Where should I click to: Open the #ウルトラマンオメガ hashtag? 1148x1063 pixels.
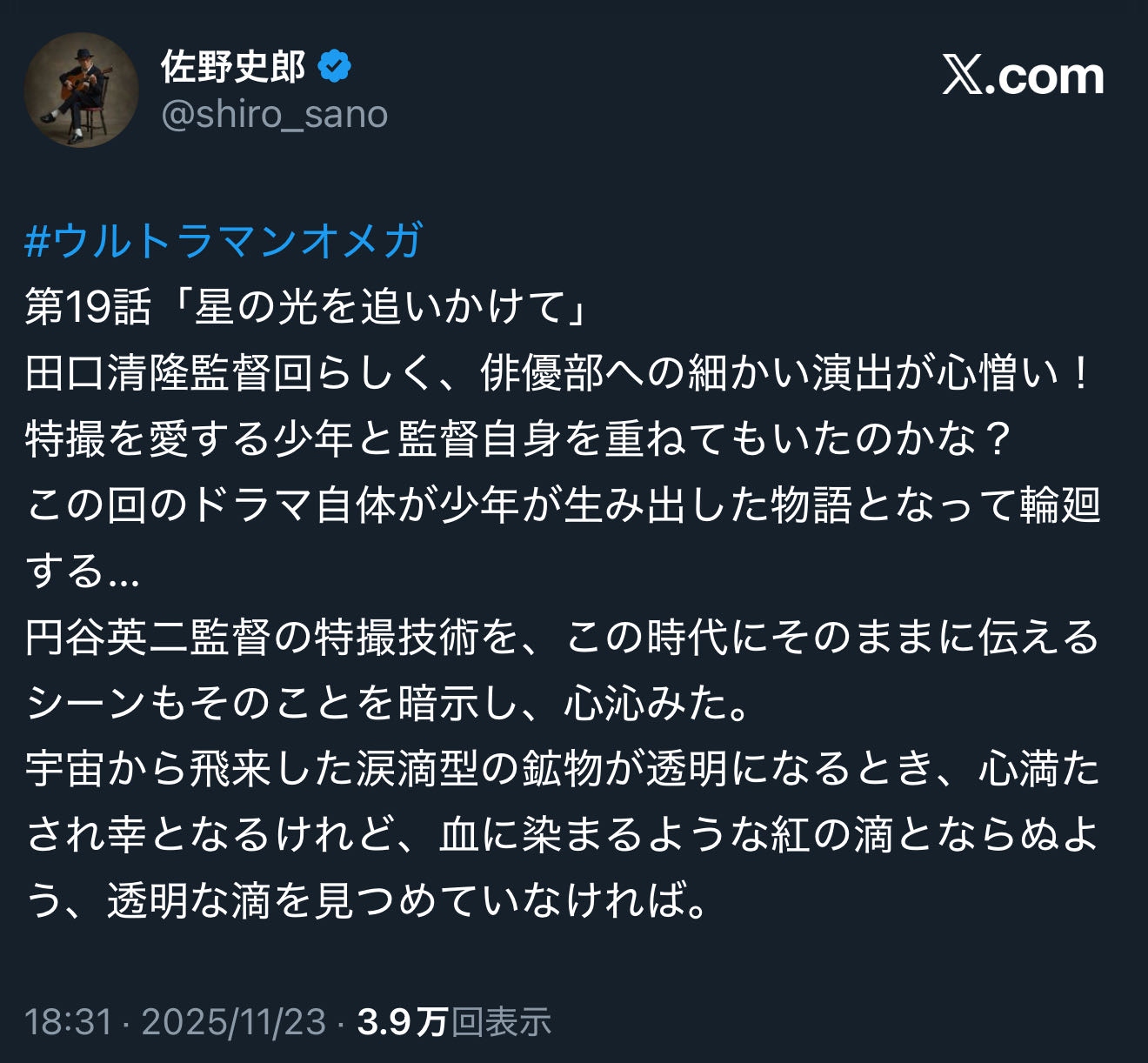[x=224, y=240]
